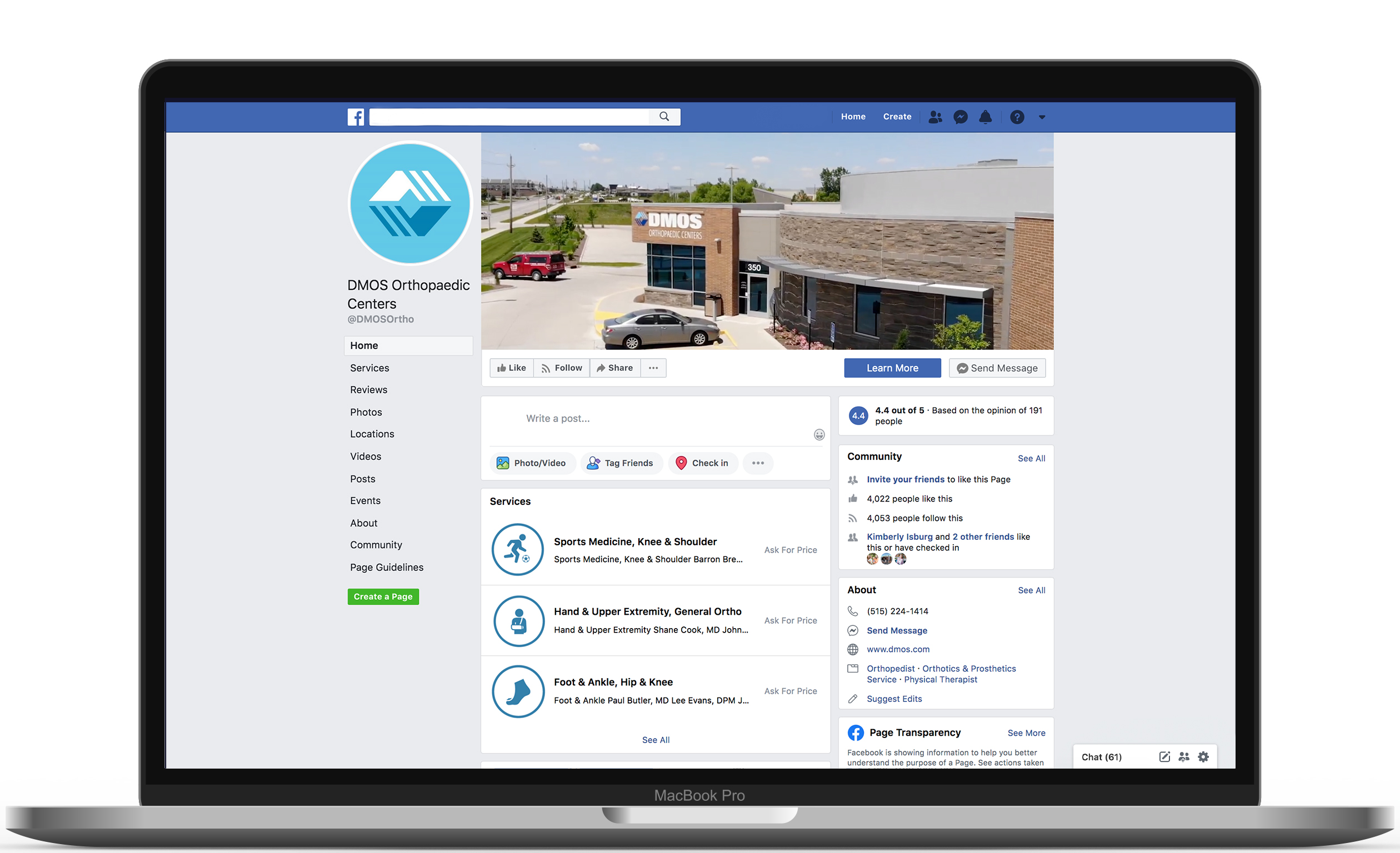
Task: Select the Reviews tab in sidebar
Action: (x=368, y=390)
